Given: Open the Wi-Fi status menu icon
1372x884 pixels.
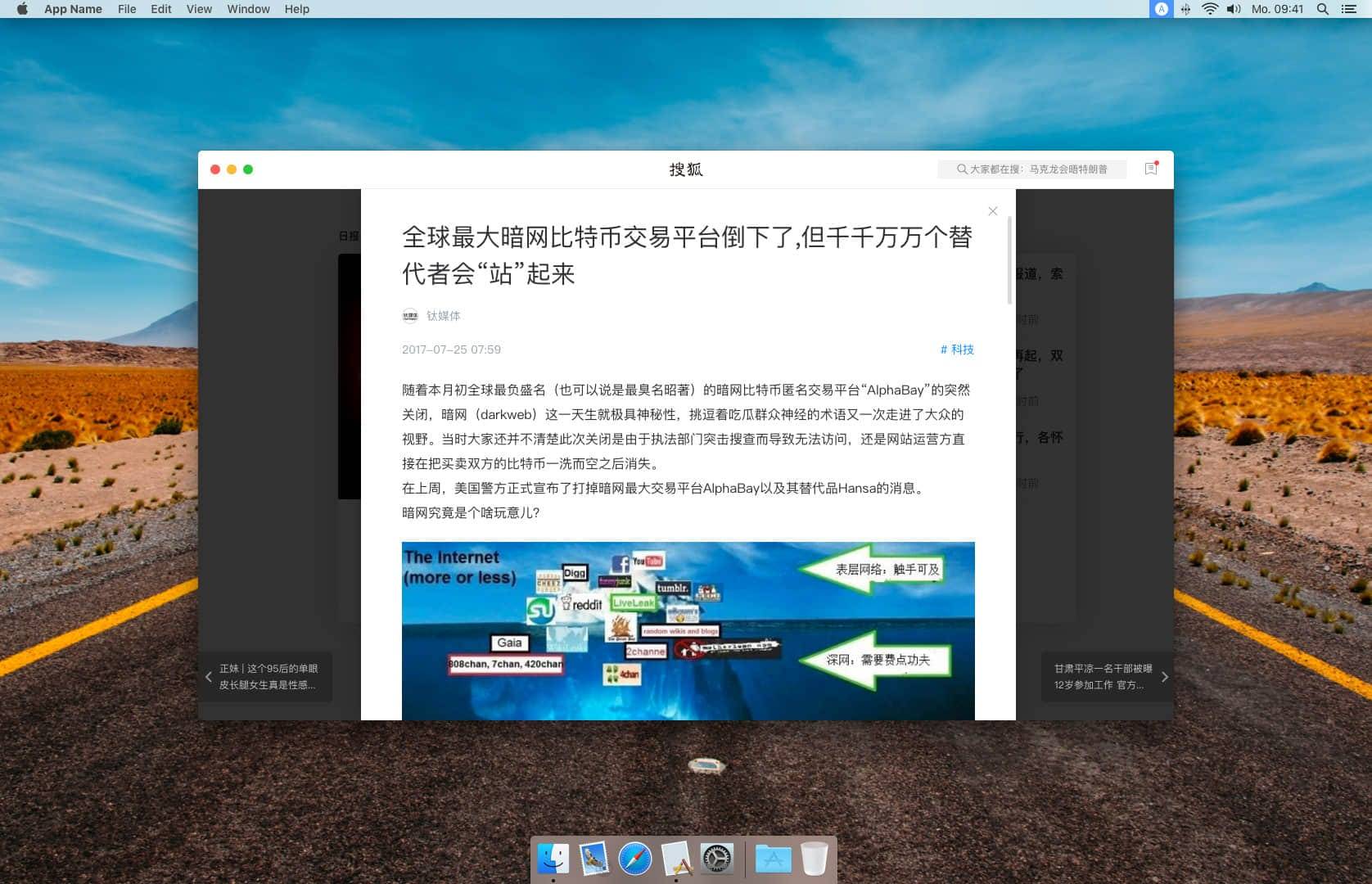Looking at the screenshot, I should 1209,9.
